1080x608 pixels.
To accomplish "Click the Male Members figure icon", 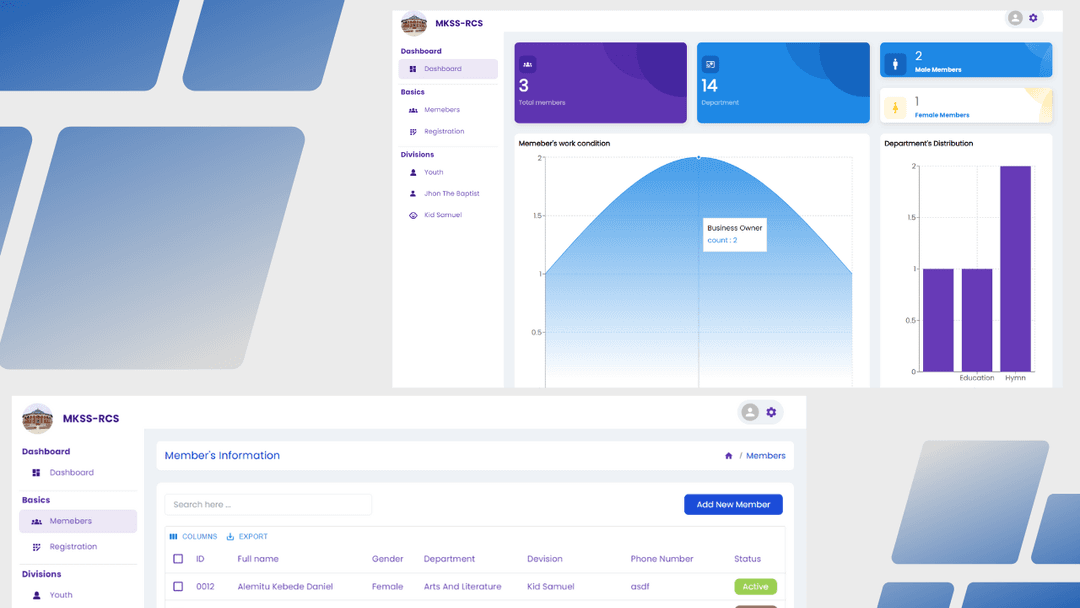I will [895, 64].
